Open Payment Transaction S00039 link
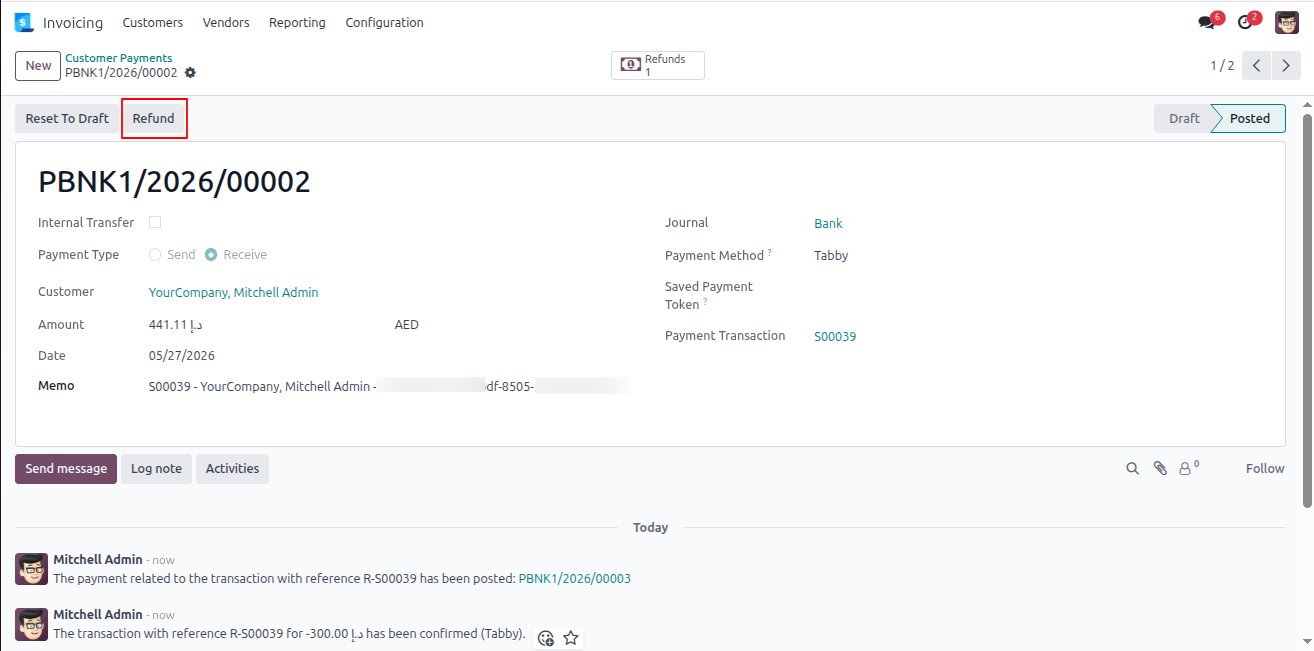Image resolution: width=1314 pixels, height=651 pixels. coord(835,337)
